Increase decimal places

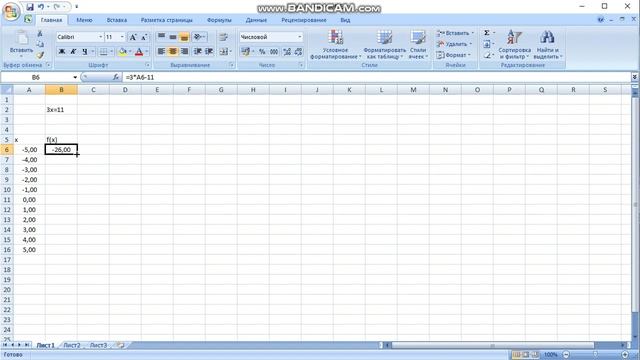287,51
